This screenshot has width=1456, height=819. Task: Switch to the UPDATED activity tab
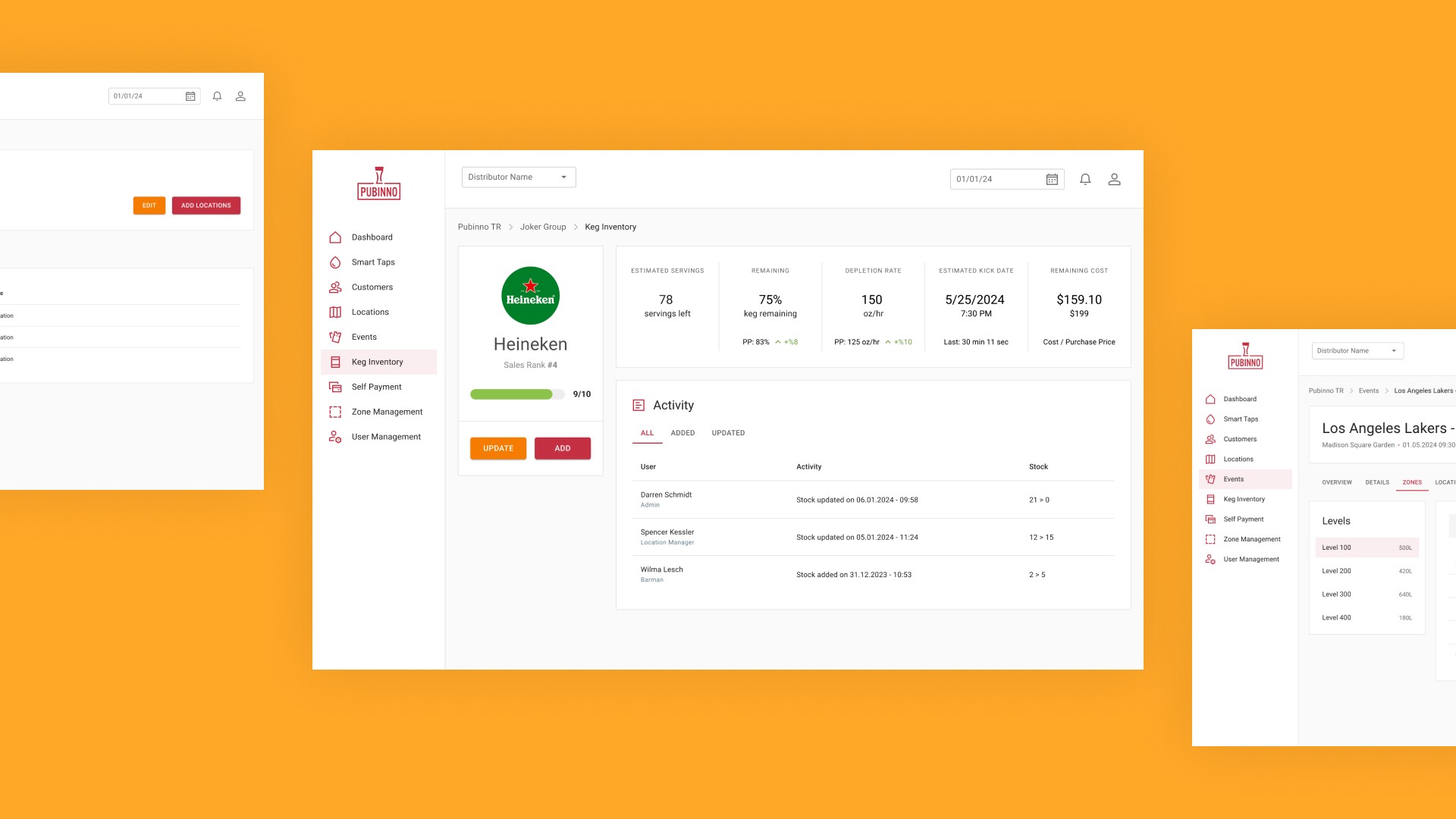728,433
